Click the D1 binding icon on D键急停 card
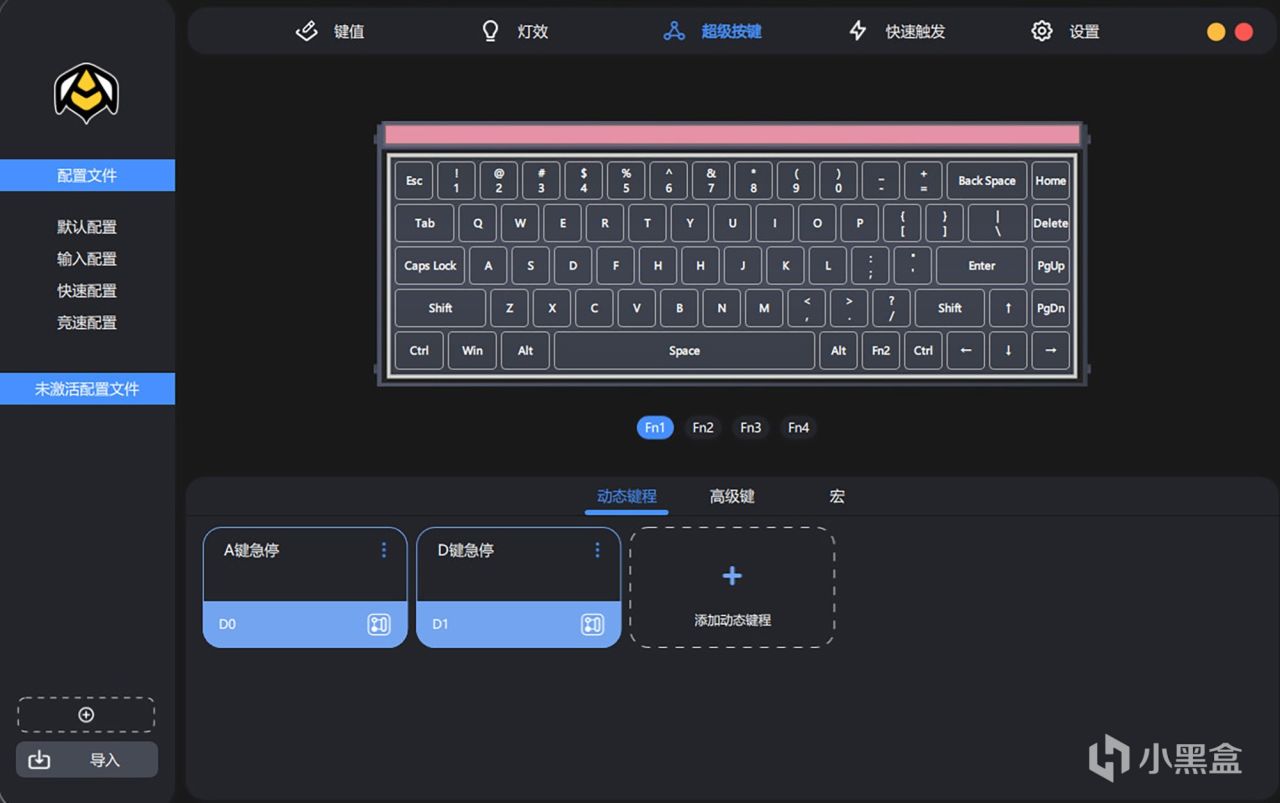The height and width of the screenshot is (803, 1280). (x=593, y=624)
